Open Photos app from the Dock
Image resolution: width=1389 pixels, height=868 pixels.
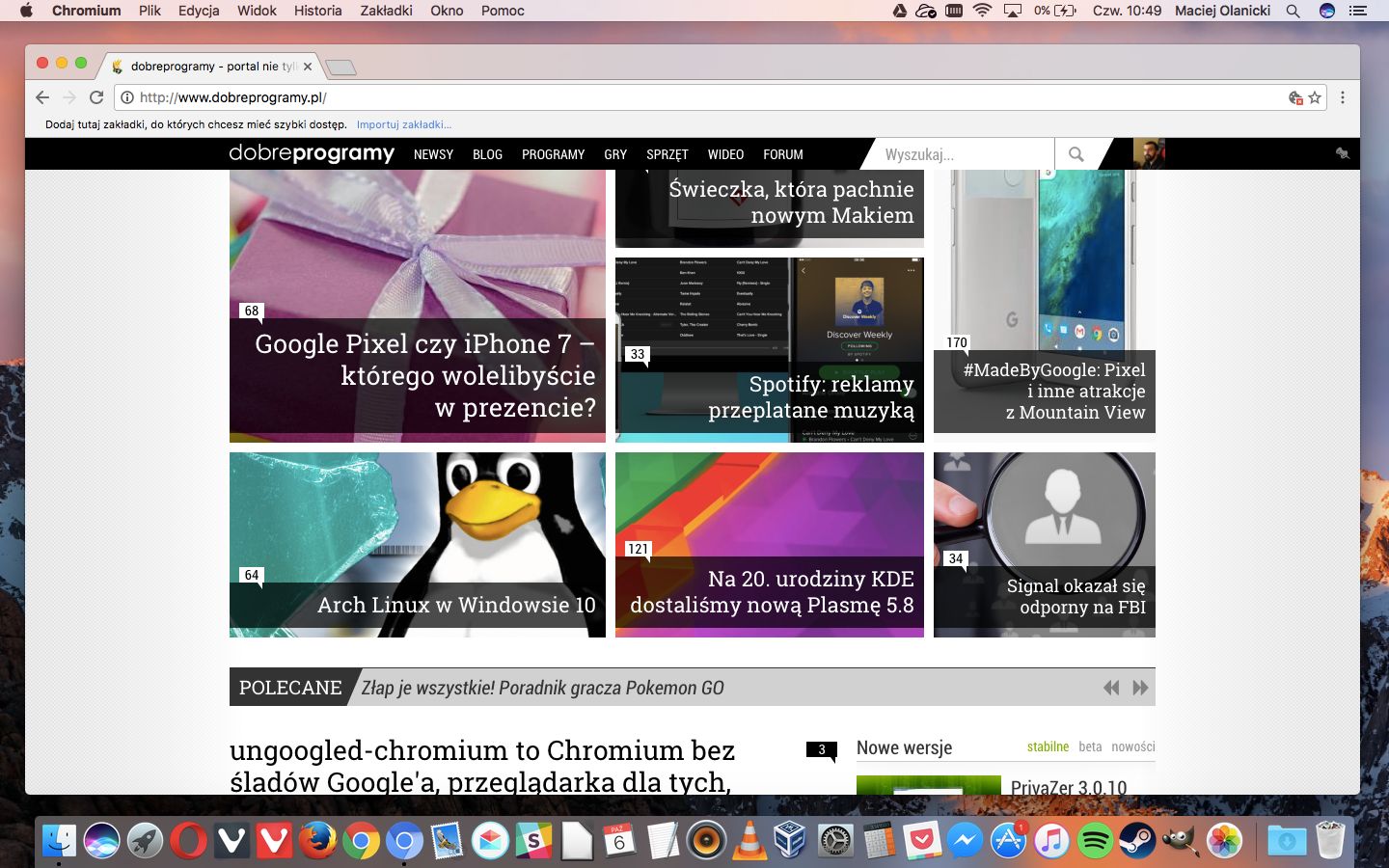(x=1224, y=841)
